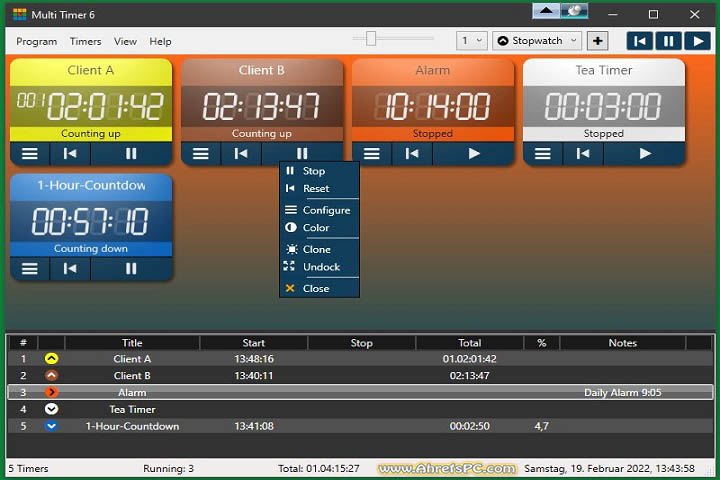Viewport: 720px width, 480px height.
Task: Sort the list by Stop column
Action: [361, 343]
